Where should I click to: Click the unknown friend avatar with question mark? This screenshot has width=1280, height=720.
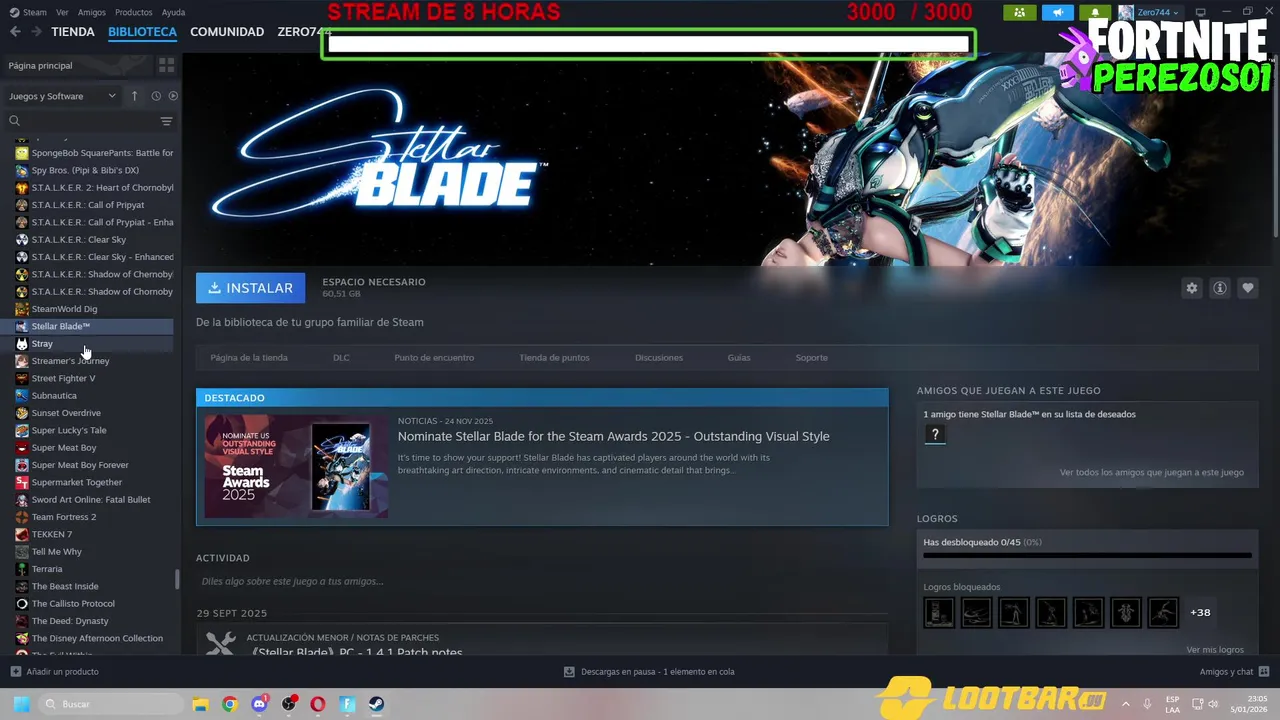[935, 434]
